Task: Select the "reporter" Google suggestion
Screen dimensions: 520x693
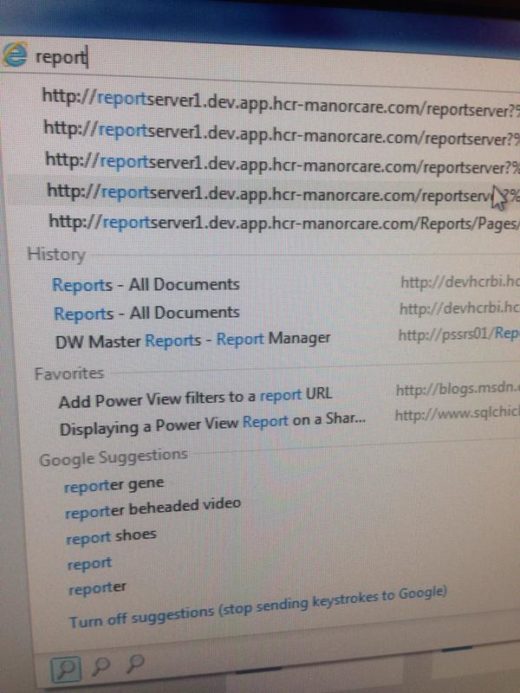Action: coord(97,589)
